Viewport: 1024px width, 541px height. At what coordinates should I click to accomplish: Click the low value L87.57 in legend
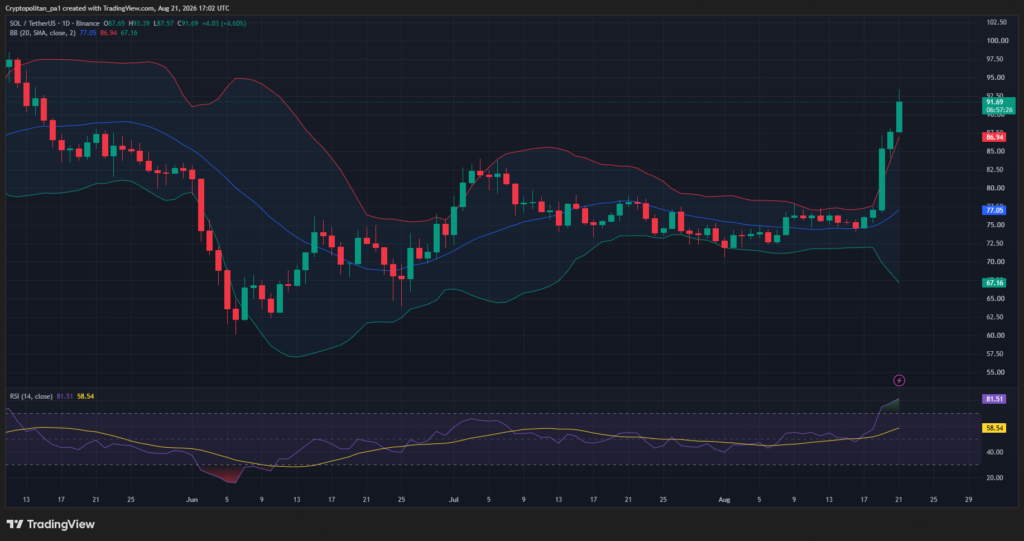pos(163,24)
